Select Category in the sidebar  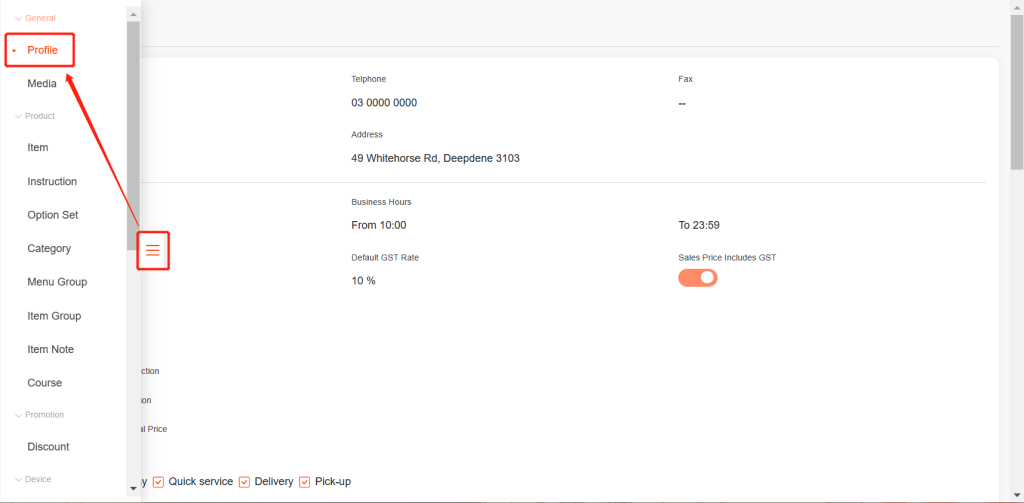point(49,248)
